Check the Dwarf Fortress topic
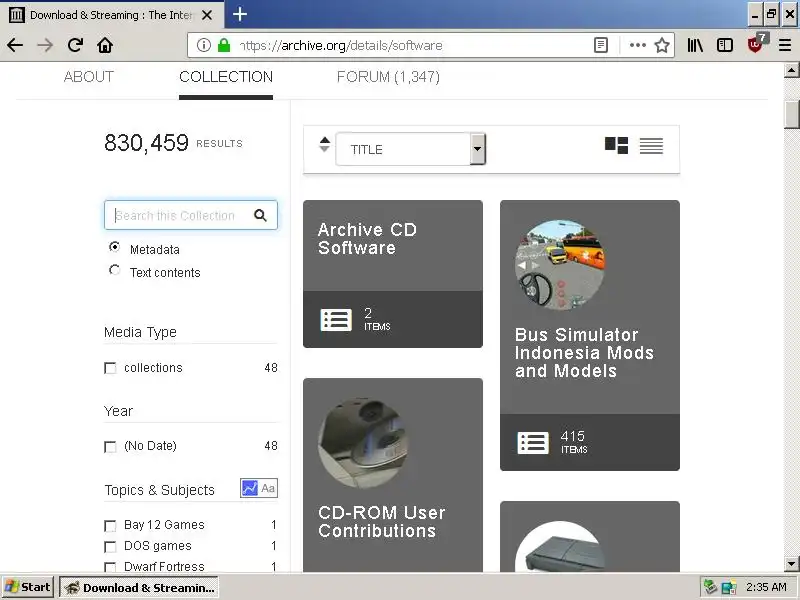The image size is (800, 600). 110,567
